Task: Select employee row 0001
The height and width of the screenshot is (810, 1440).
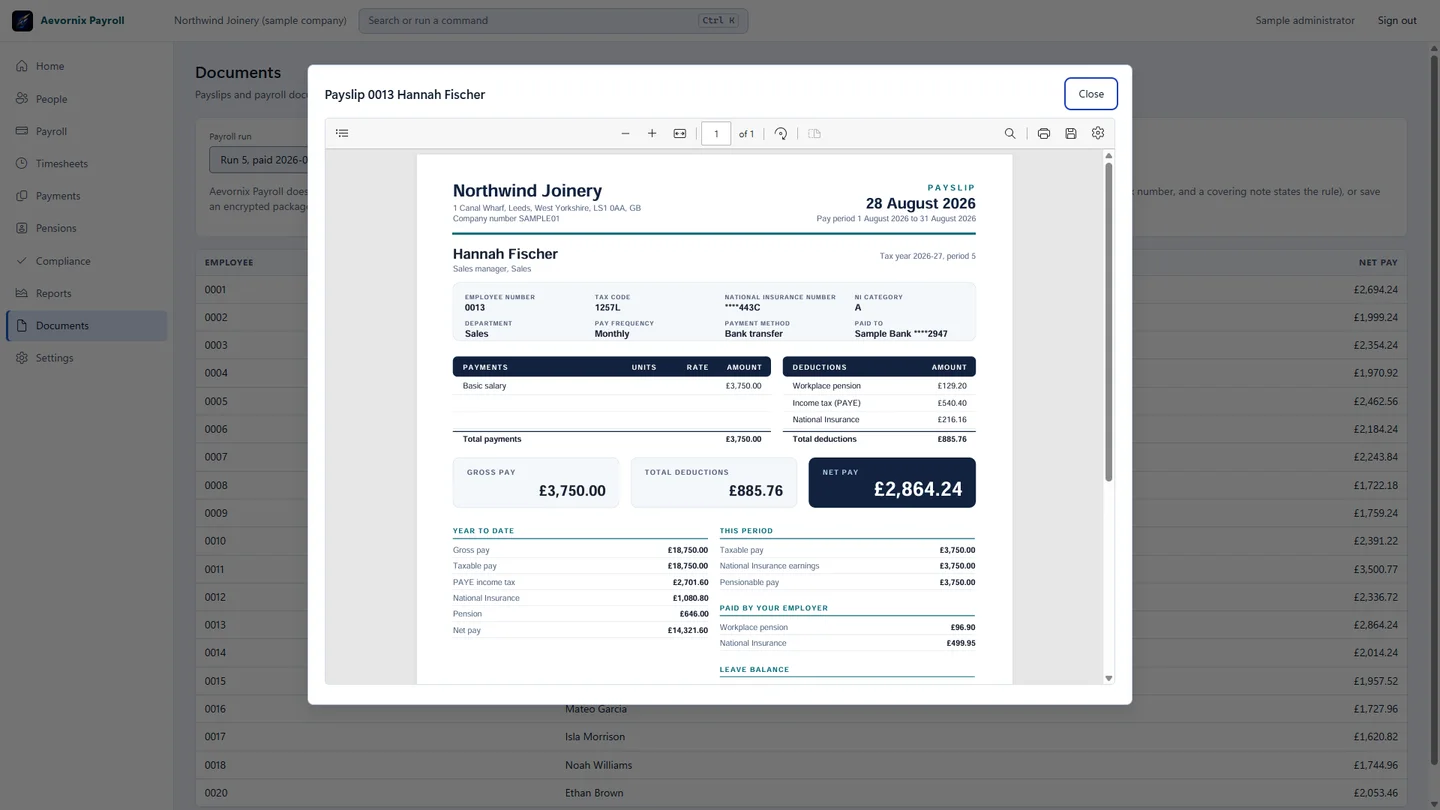Action: click(800, 290)
